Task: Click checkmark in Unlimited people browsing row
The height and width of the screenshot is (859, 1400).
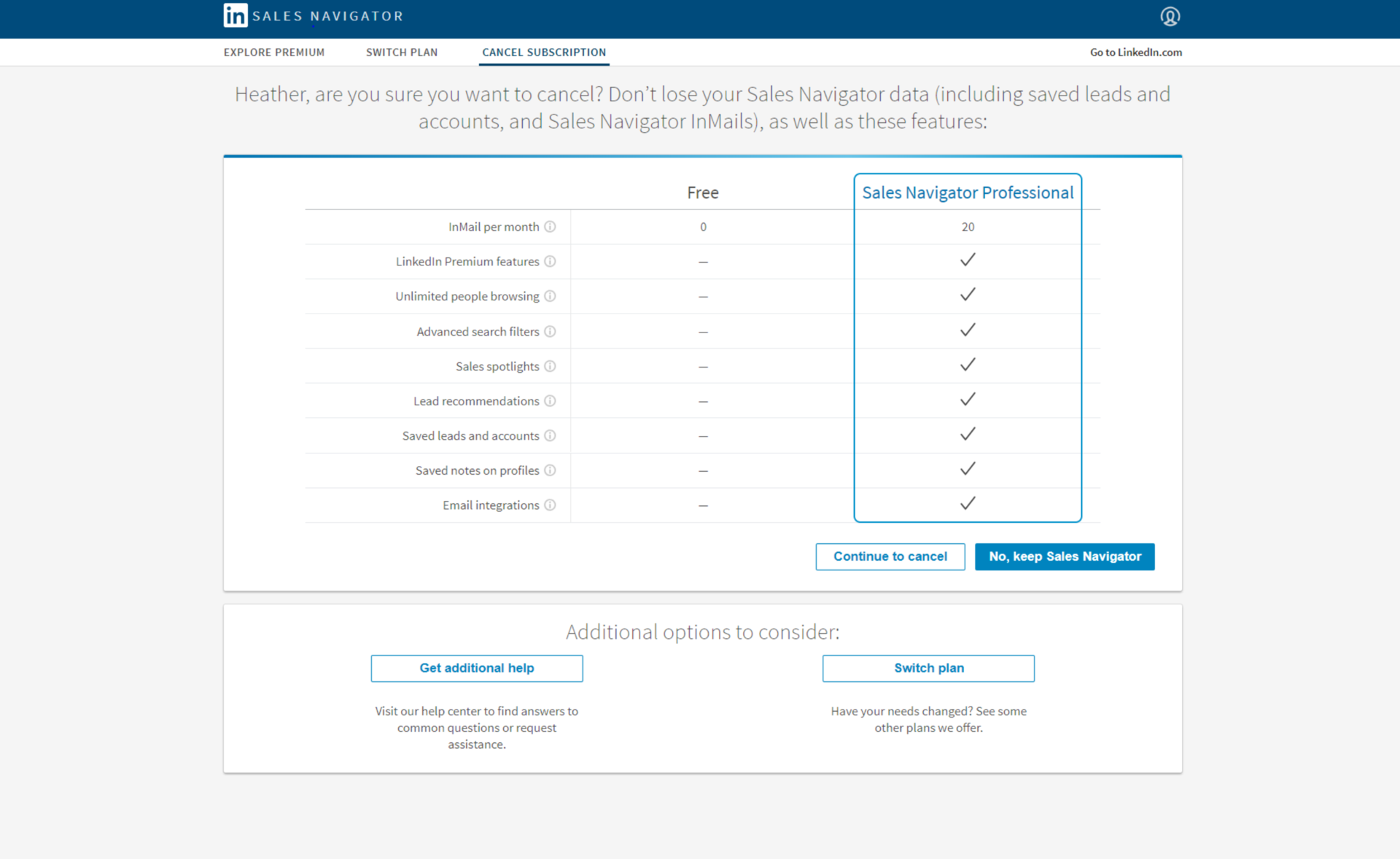Action: (968, 295)
